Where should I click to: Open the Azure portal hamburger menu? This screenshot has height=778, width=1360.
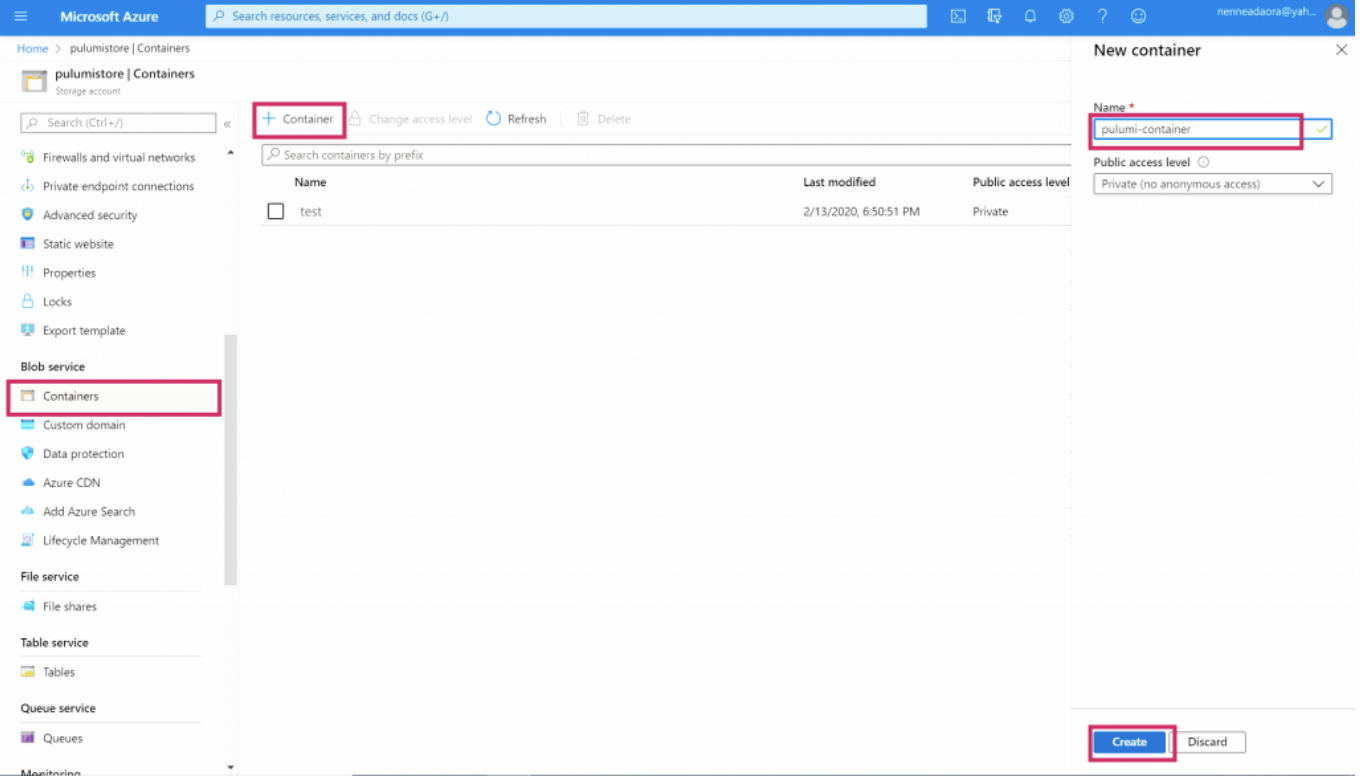pyautogui.click(x=20, y=16)
